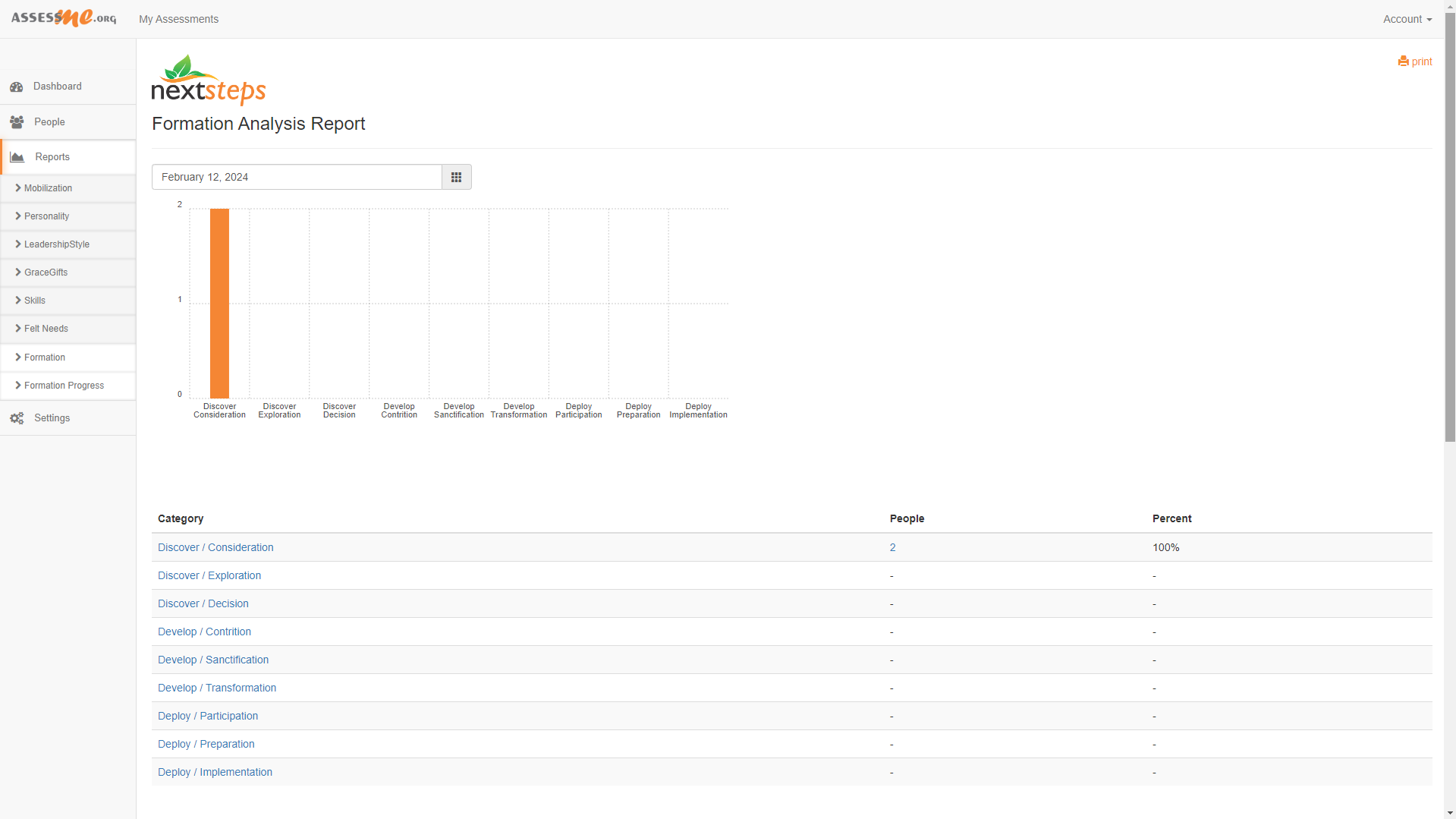Open Deploy / Implementation category link

(215, 772)
